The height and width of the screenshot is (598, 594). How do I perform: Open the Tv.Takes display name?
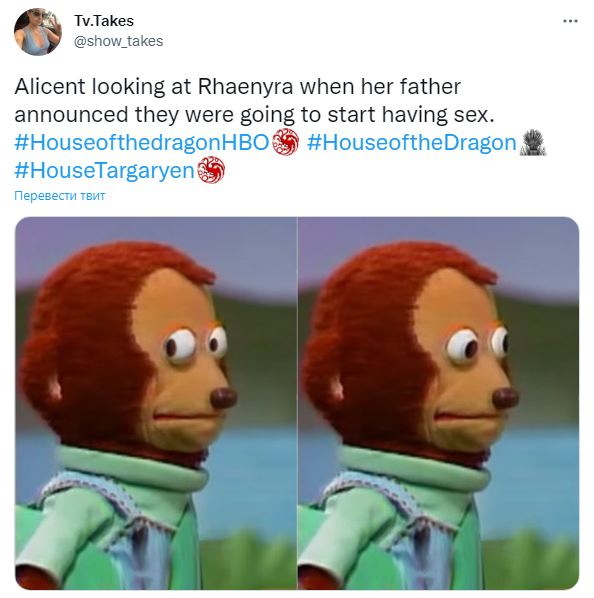104,21
